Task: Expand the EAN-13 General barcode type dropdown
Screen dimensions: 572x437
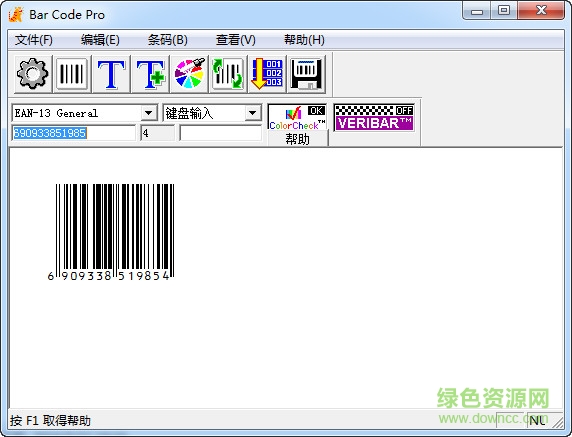Action: click(149, 113)
